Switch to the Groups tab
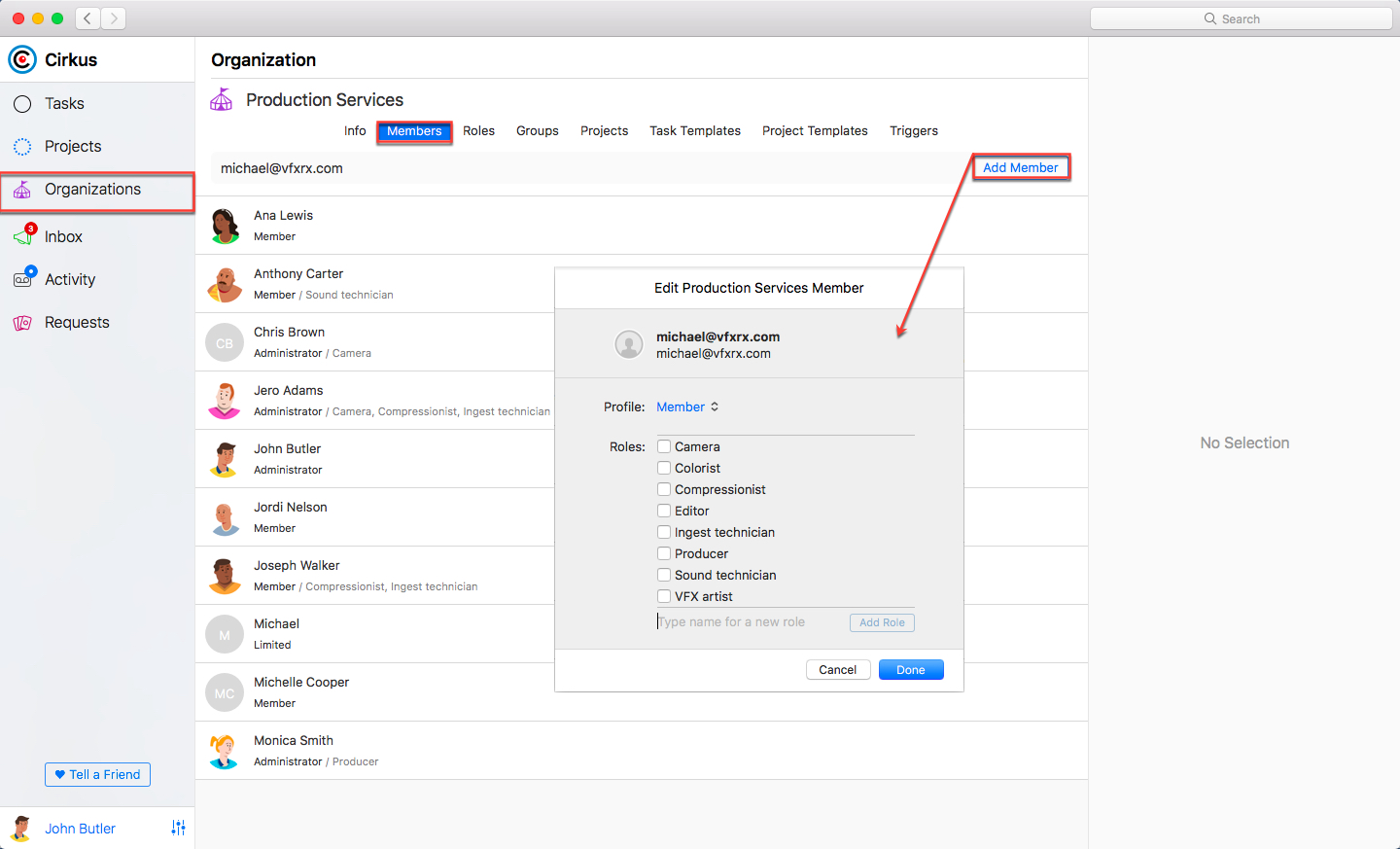The height and width of the screenshot is (849, 1400). (x=538, y=130)
